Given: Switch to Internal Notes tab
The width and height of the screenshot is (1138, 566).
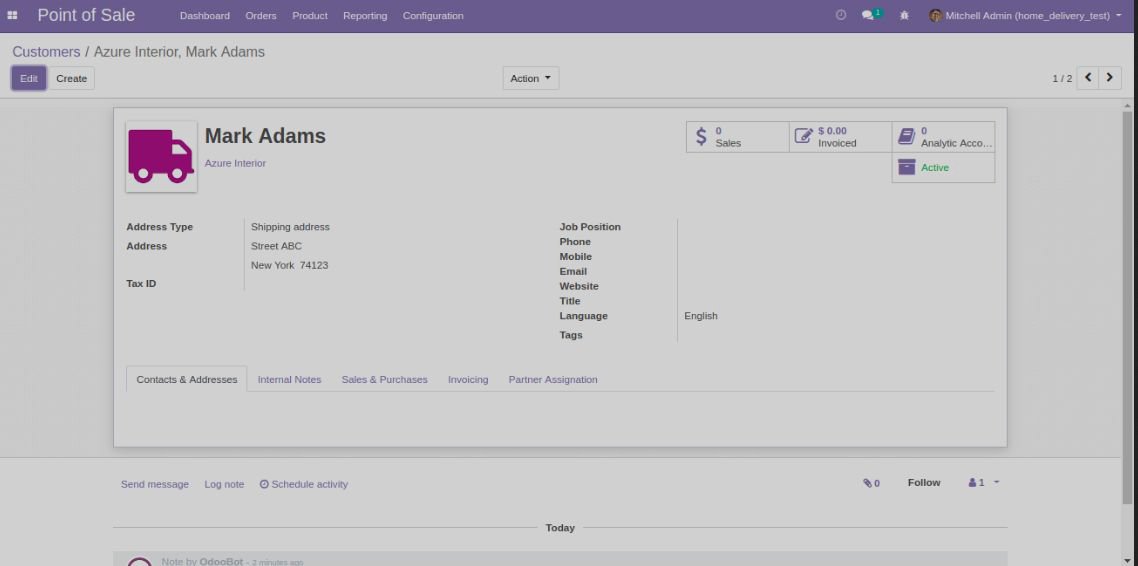Looking at the screenshot, I should (x=290, y=379).
